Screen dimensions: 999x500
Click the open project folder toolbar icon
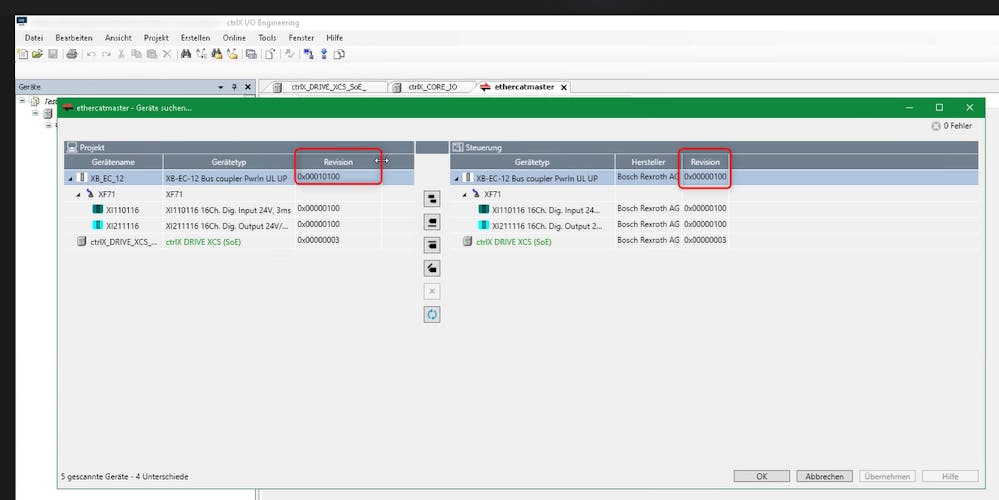[38, 54]
